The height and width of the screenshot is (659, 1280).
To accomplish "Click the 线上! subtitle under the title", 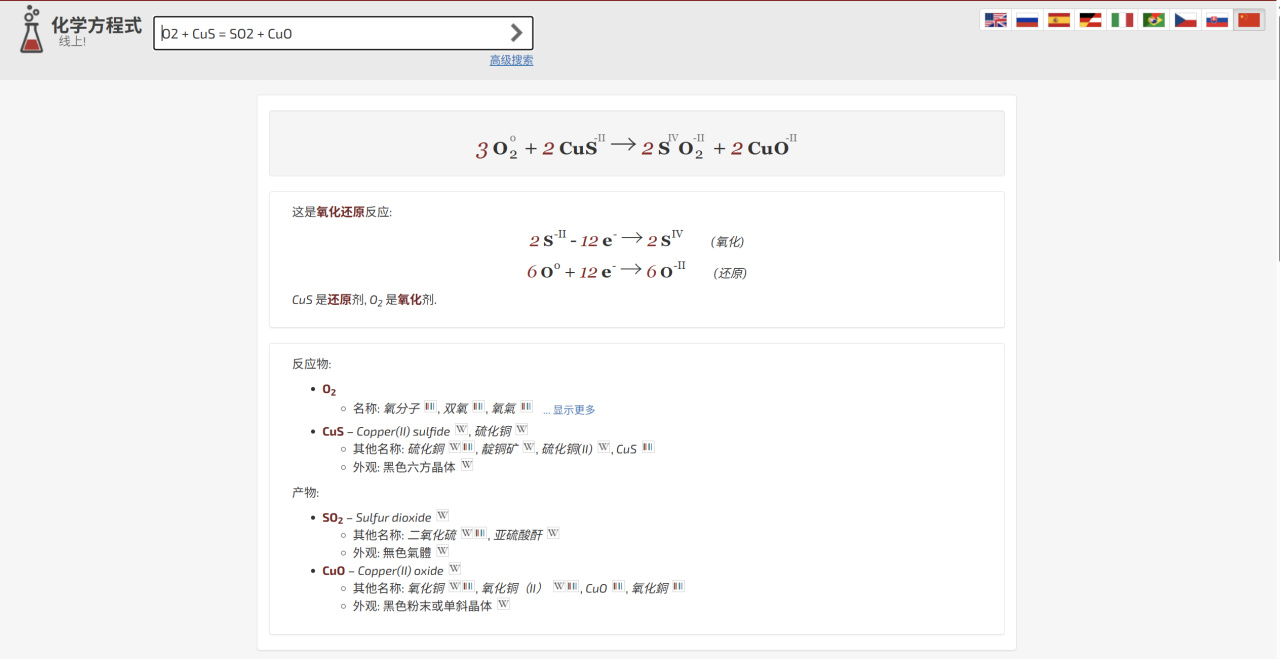I will (72, 41).
